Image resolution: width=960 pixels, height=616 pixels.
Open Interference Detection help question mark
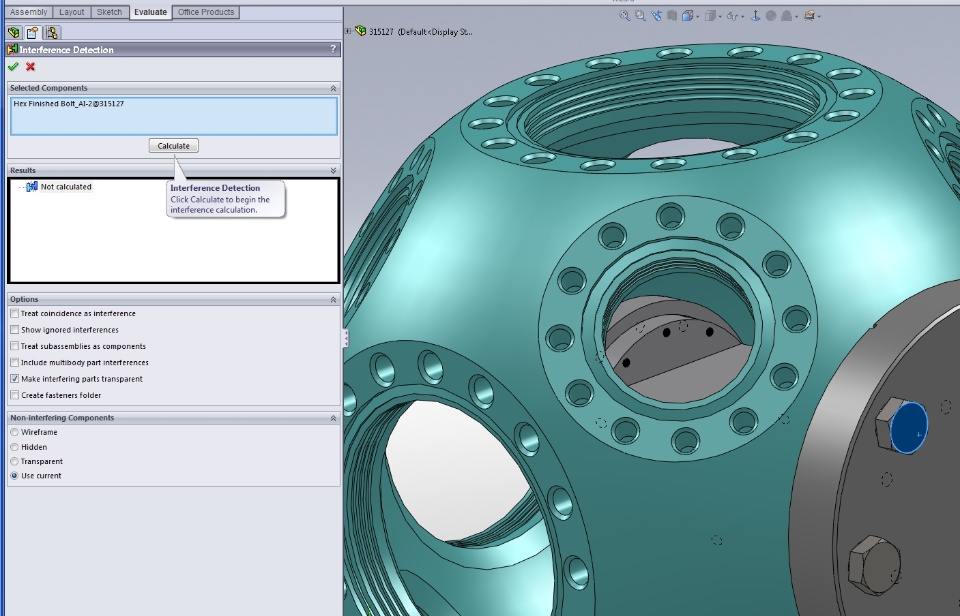pos(333,49)
